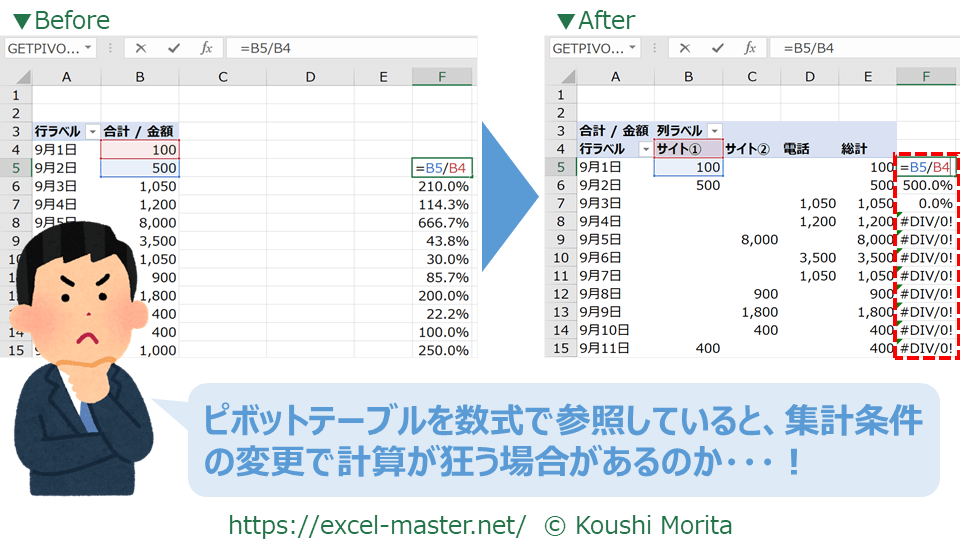Click the Before formula bar input showing =B5/B4
The image size is (960, 540).
[x=350, y=48]
